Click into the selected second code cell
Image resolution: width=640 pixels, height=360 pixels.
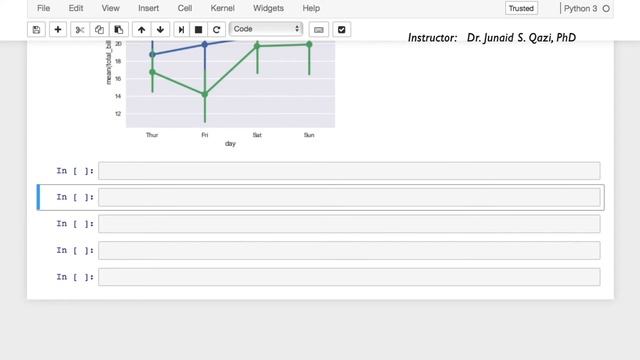349,197
